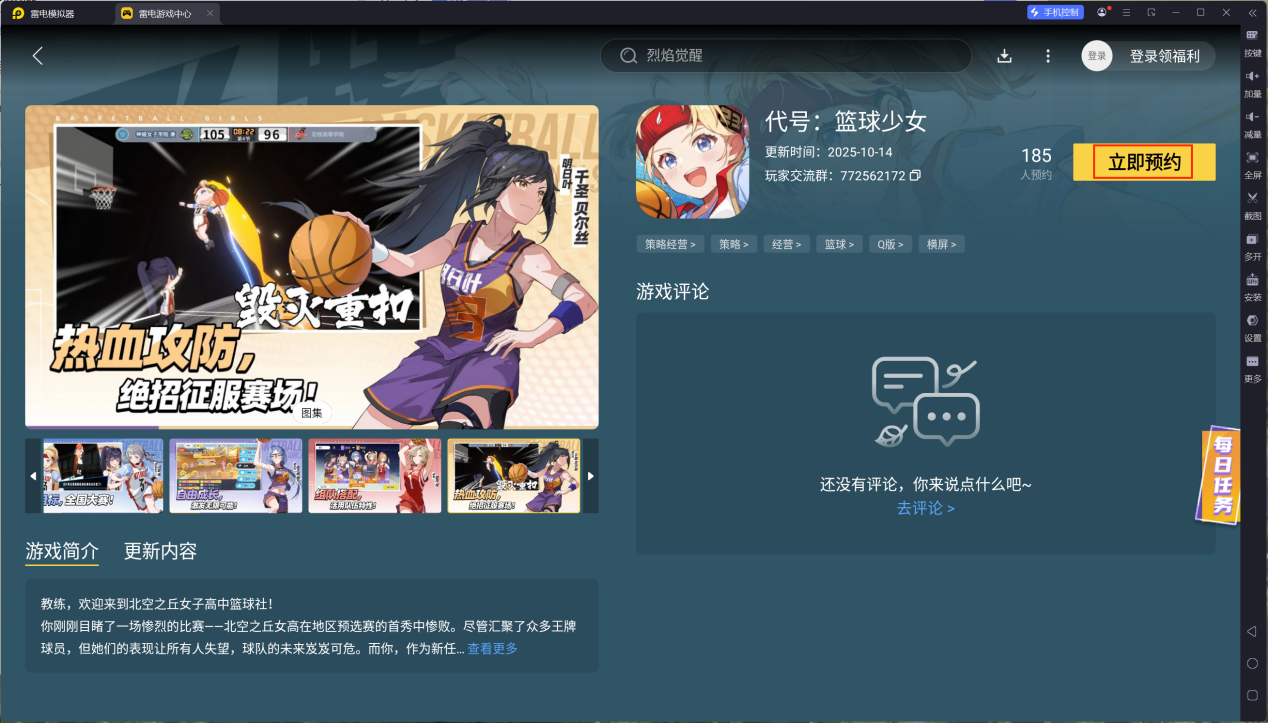Open the account profile icon in title bar
The width and height of the screenshot is (1268, 723).
(x=1102, y=12)
